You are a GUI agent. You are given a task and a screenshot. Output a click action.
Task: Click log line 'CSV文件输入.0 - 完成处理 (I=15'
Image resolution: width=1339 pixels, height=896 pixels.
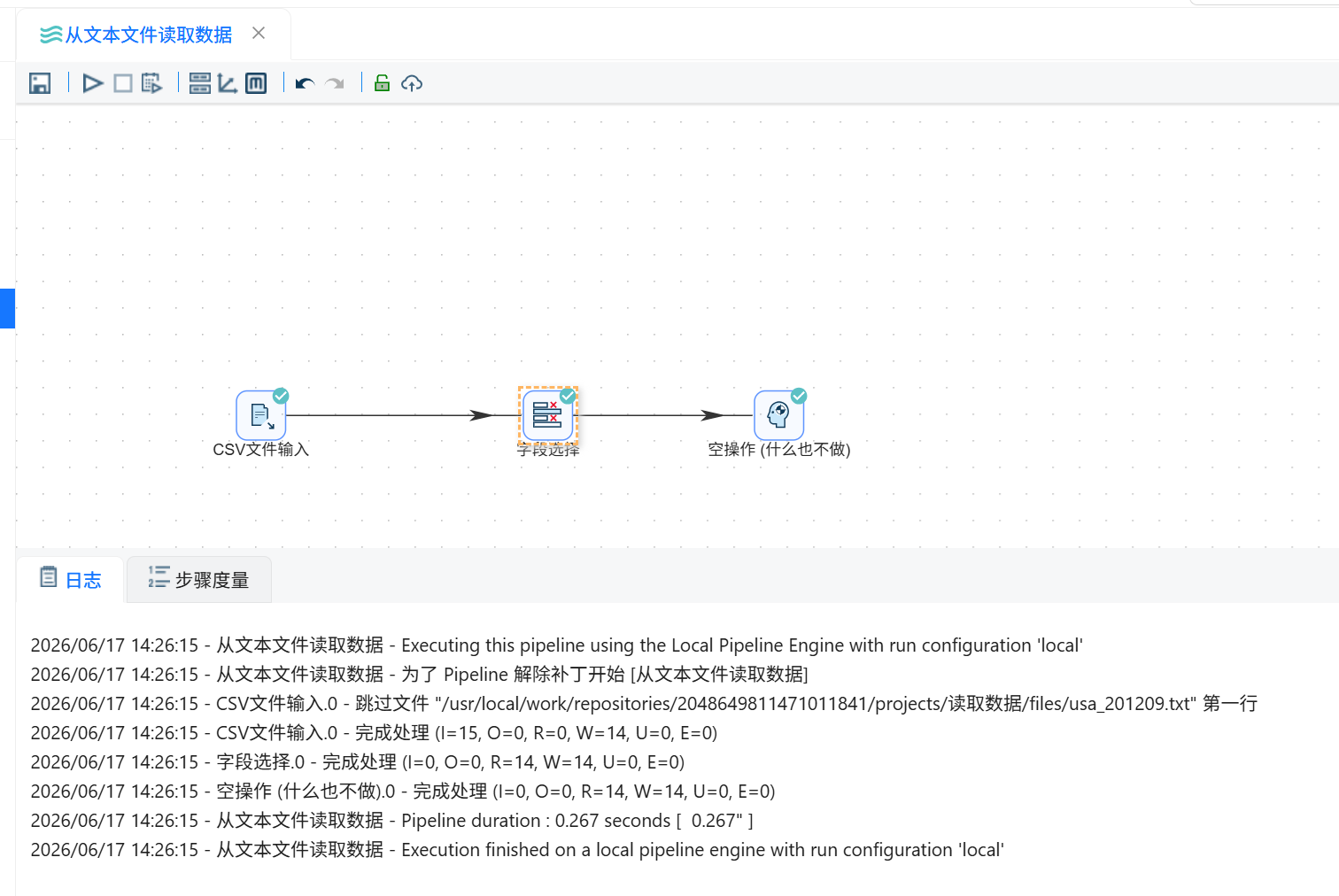coord(374,733)
